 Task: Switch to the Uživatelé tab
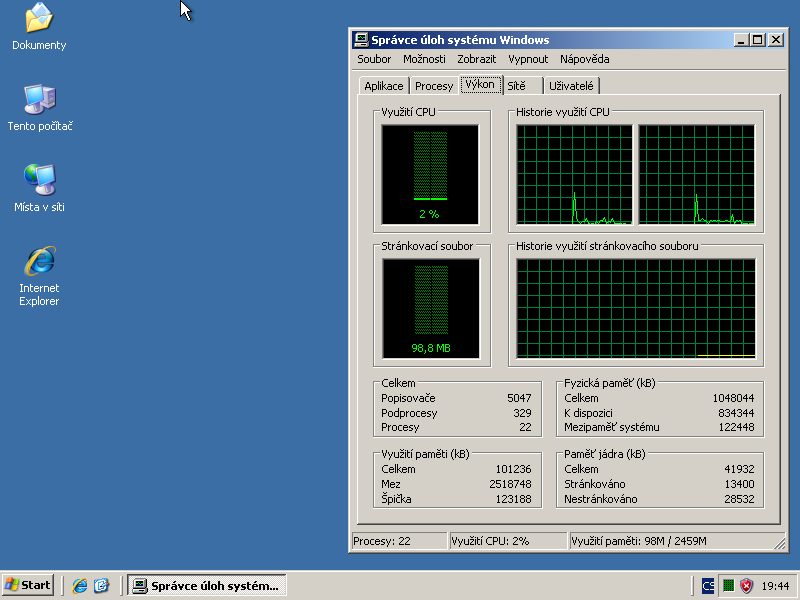click(x=571, y=86)
